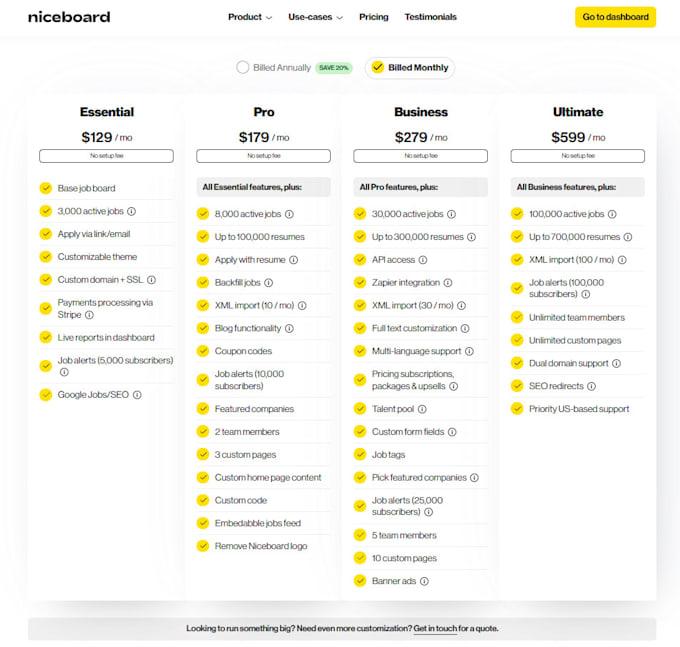Follow the Get in touch link

(435, 629)
